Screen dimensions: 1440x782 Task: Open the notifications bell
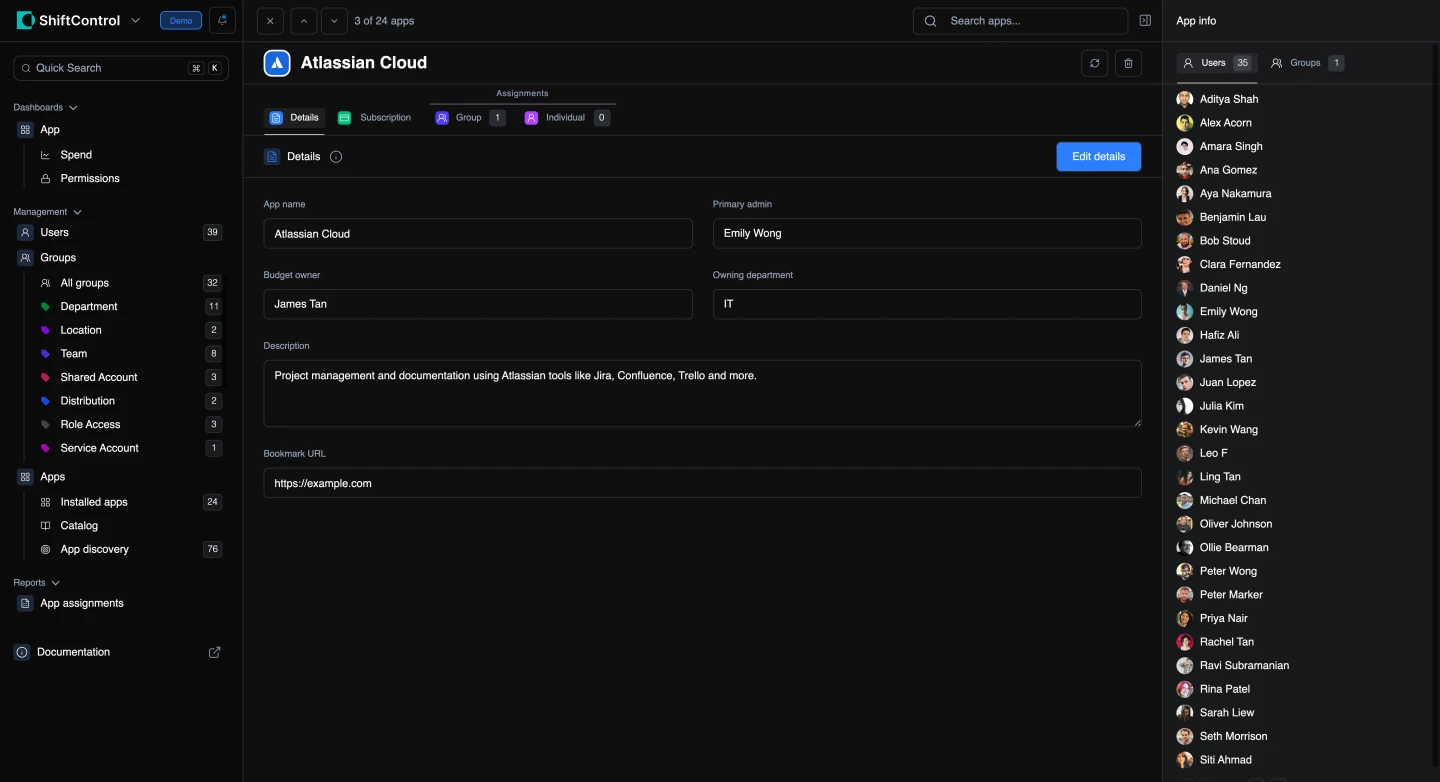222,20
